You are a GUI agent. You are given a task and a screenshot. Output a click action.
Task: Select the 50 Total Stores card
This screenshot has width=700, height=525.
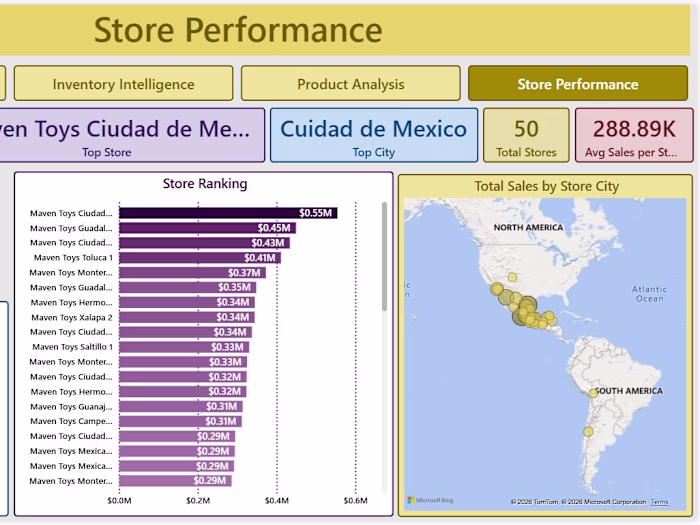(x=526, y=135)
